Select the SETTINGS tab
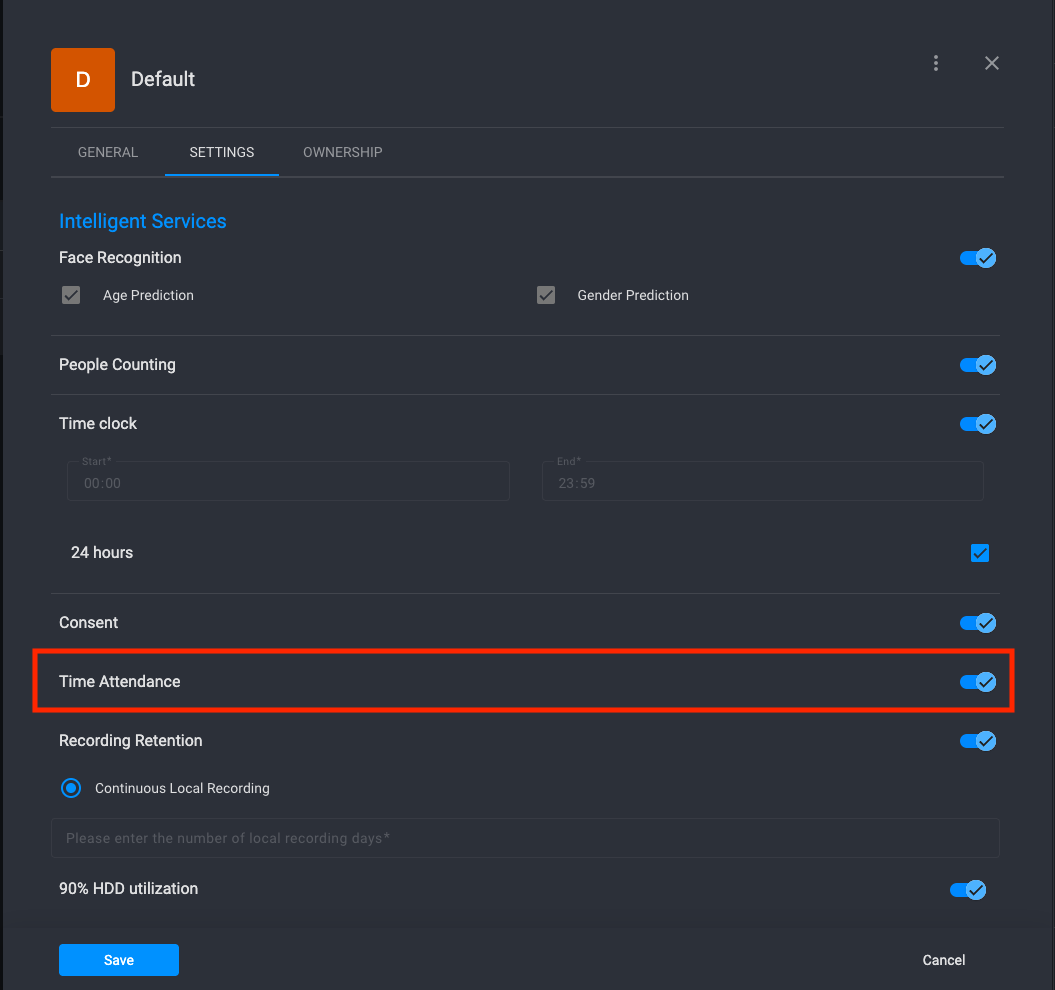The height and width of the screenshot is (990, 1055). pos(221,152)
